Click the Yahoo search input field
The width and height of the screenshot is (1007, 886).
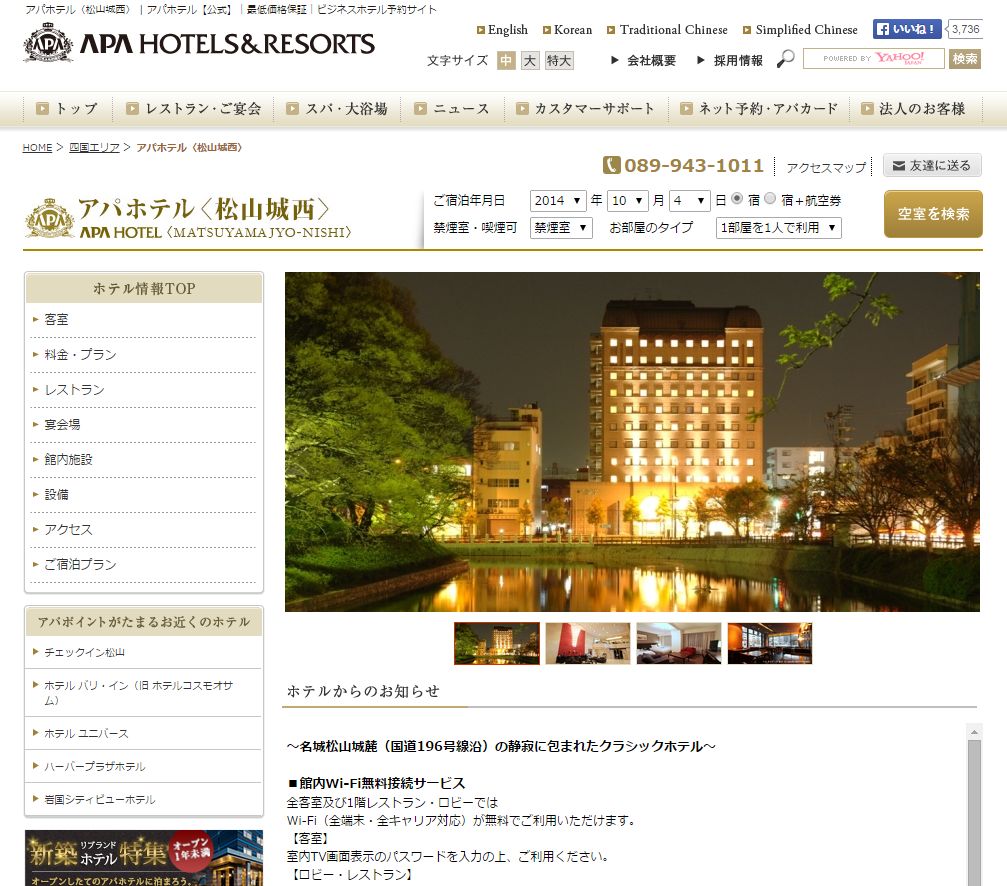[x=873, y=59]
